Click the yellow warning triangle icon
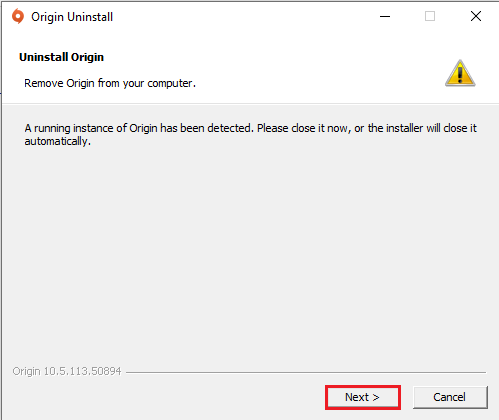Viewport: 499px width, 420px height. tap(460, 73)
